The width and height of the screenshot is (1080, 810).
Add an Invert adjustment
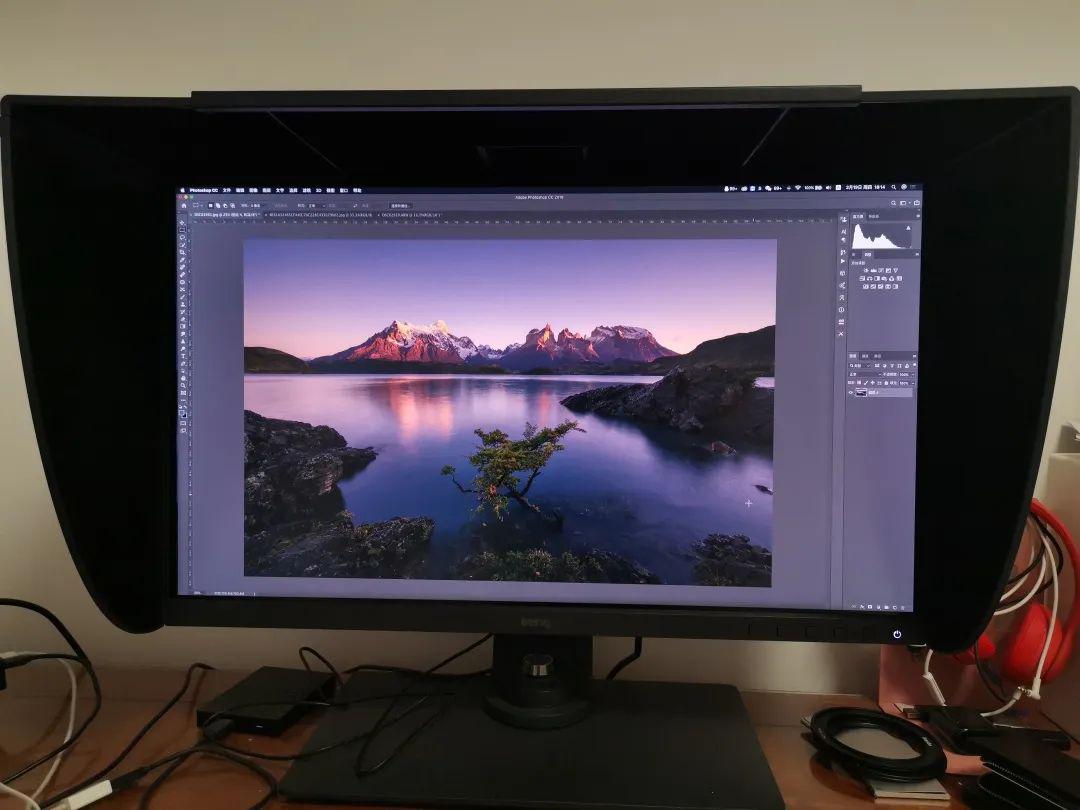pos(866,287)
